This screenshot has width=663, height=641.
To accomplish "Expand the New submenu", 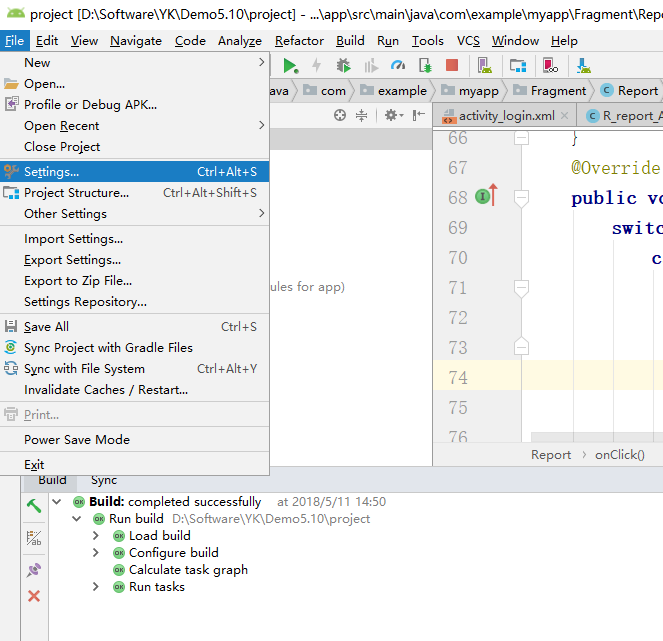I will (x=134, y=63).
